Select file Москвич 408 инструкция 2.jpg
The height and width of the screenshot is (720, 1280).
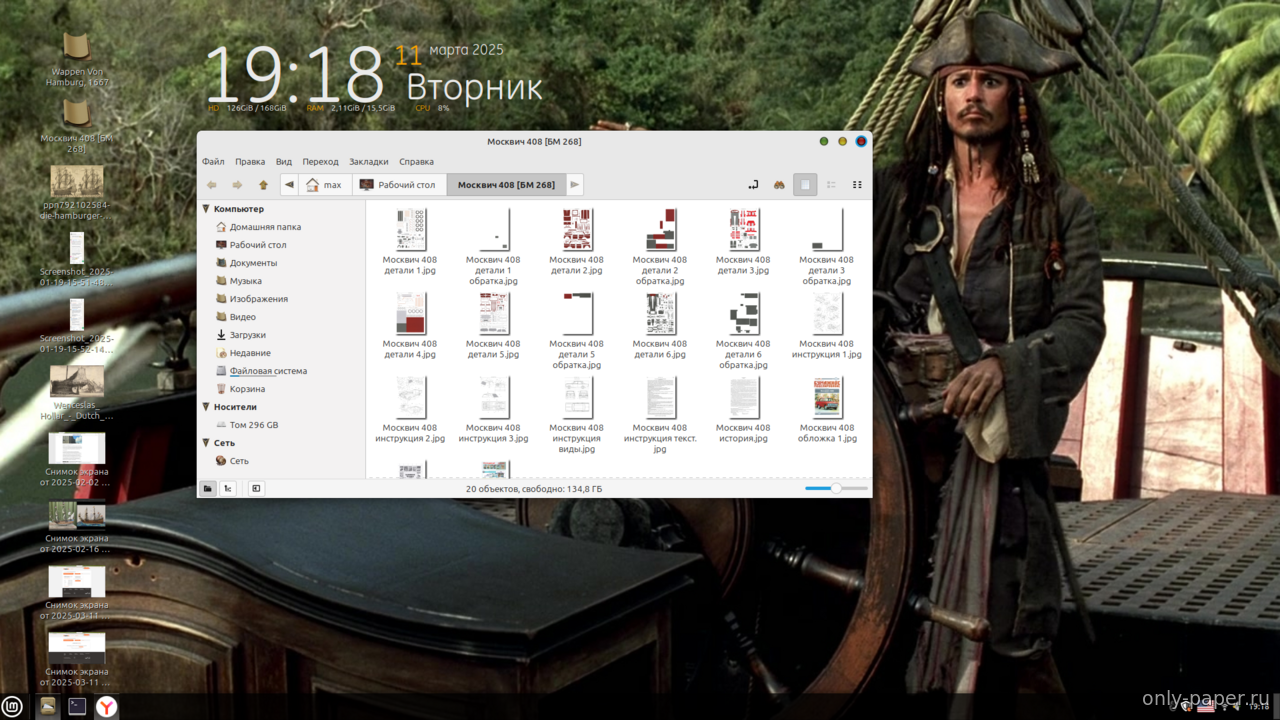pos(410,409)
